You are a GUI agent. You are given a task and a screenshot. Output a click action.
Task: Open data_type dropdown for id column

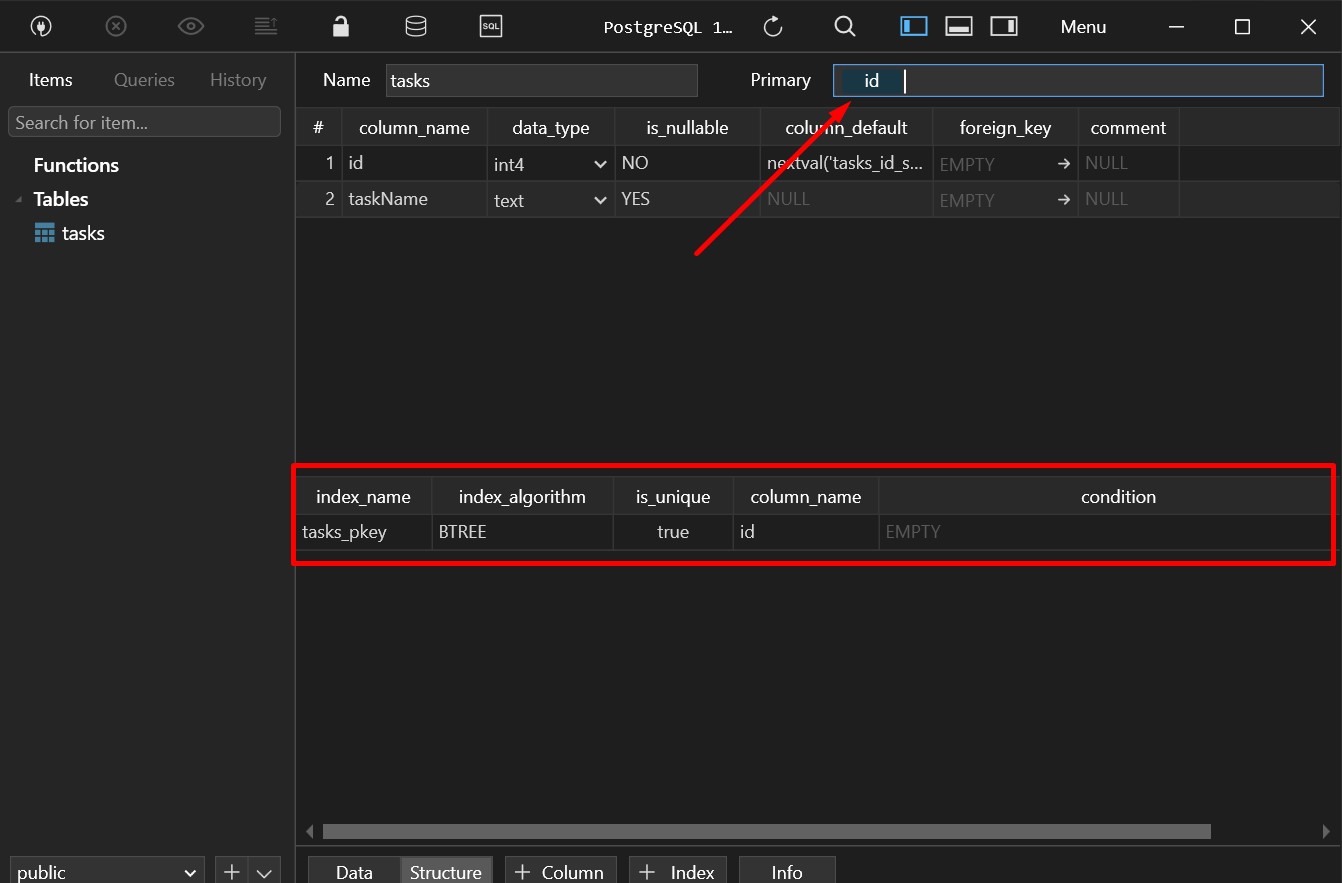coord(600,164)
